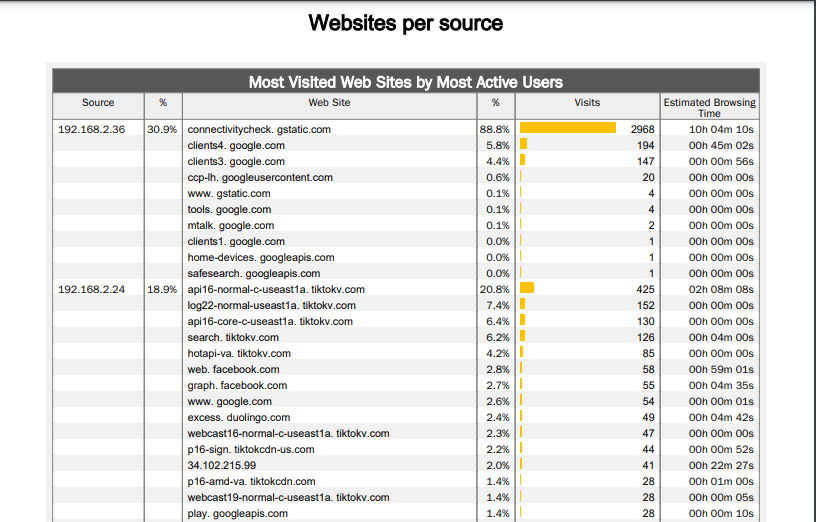Click source IP 192.168.2.24
Screen dimensions: 816x522
click(x=91, y=289)
